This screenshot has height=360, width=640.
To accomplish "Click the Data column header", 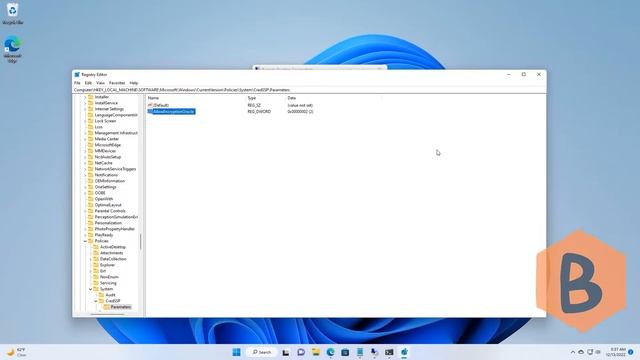I will coord(292,98).
